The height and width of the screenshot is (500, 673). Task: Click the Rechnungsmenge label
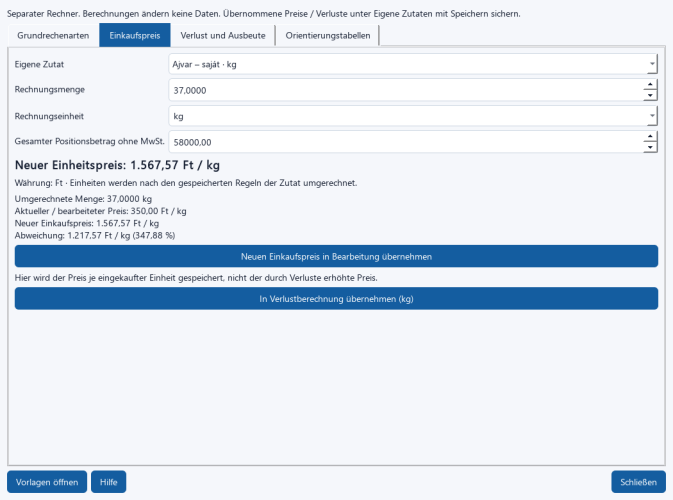coord(49,89)
